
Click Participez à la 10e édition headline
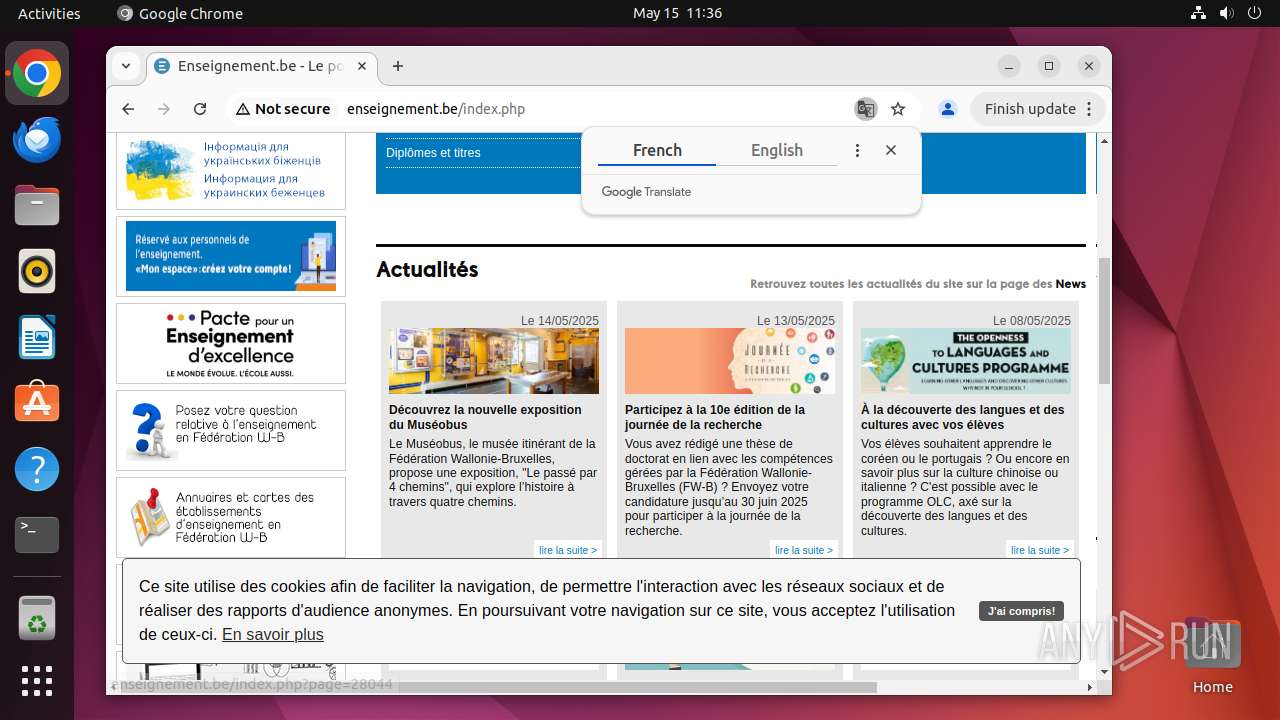point(715,417)
